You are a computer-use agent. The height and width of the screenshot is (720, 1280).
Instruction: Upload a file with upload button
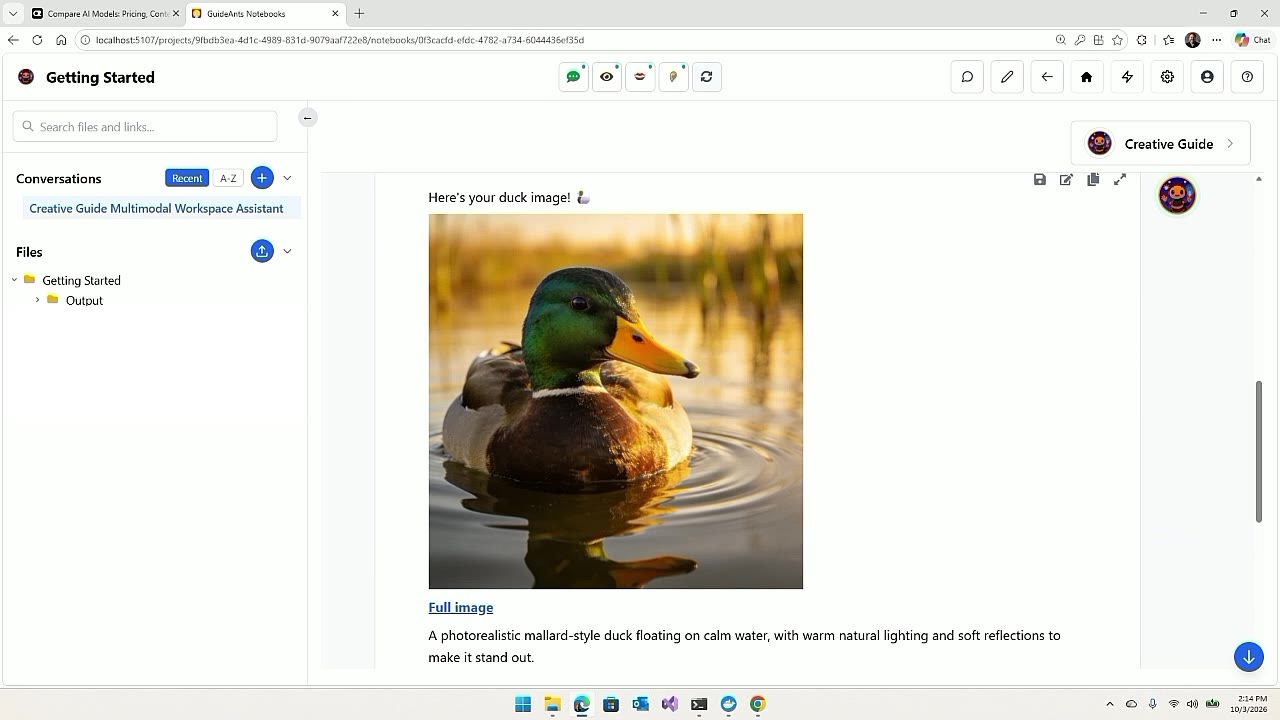point(262,251)
